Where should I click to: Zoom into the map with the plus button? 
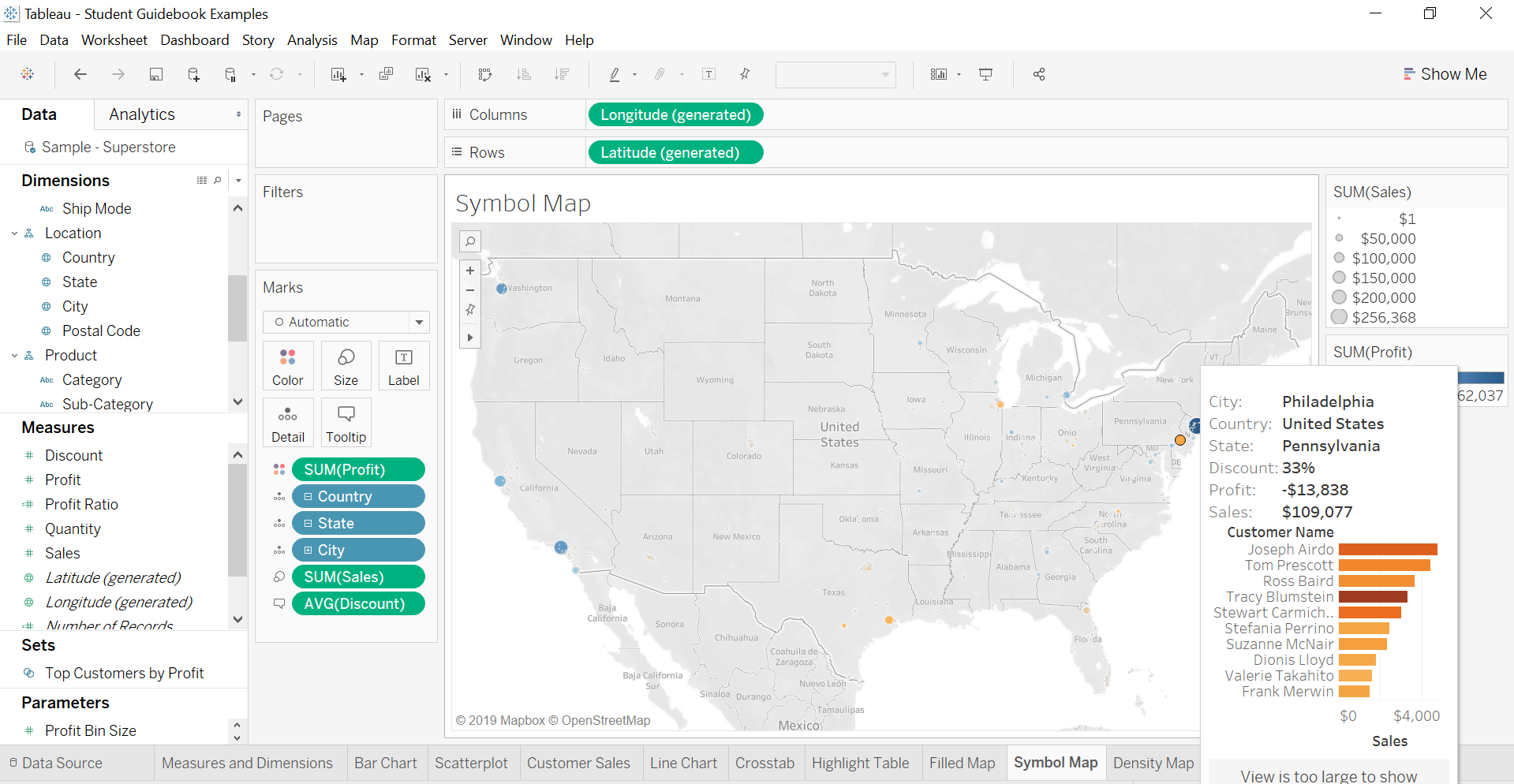469,270
